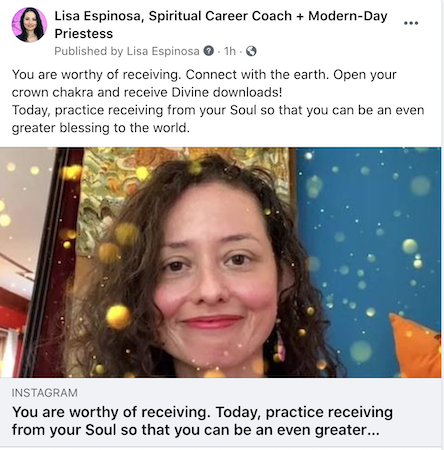Click text "crown chakra and receive Divine downloads!"
Viewport: 444px width, 450px height.
pyautogui.click(x=147, y=92)
